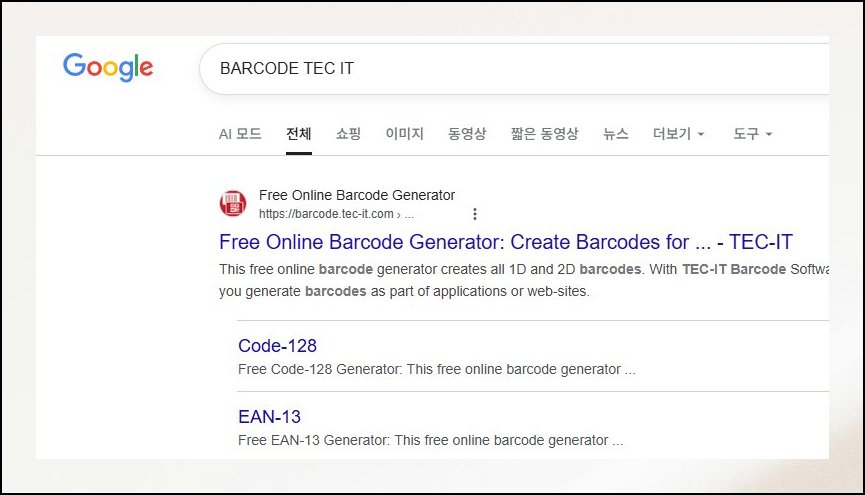Click the Google logo
This screenshot has height=495, width=865.
pyautogui.click(x=108, y=67)
